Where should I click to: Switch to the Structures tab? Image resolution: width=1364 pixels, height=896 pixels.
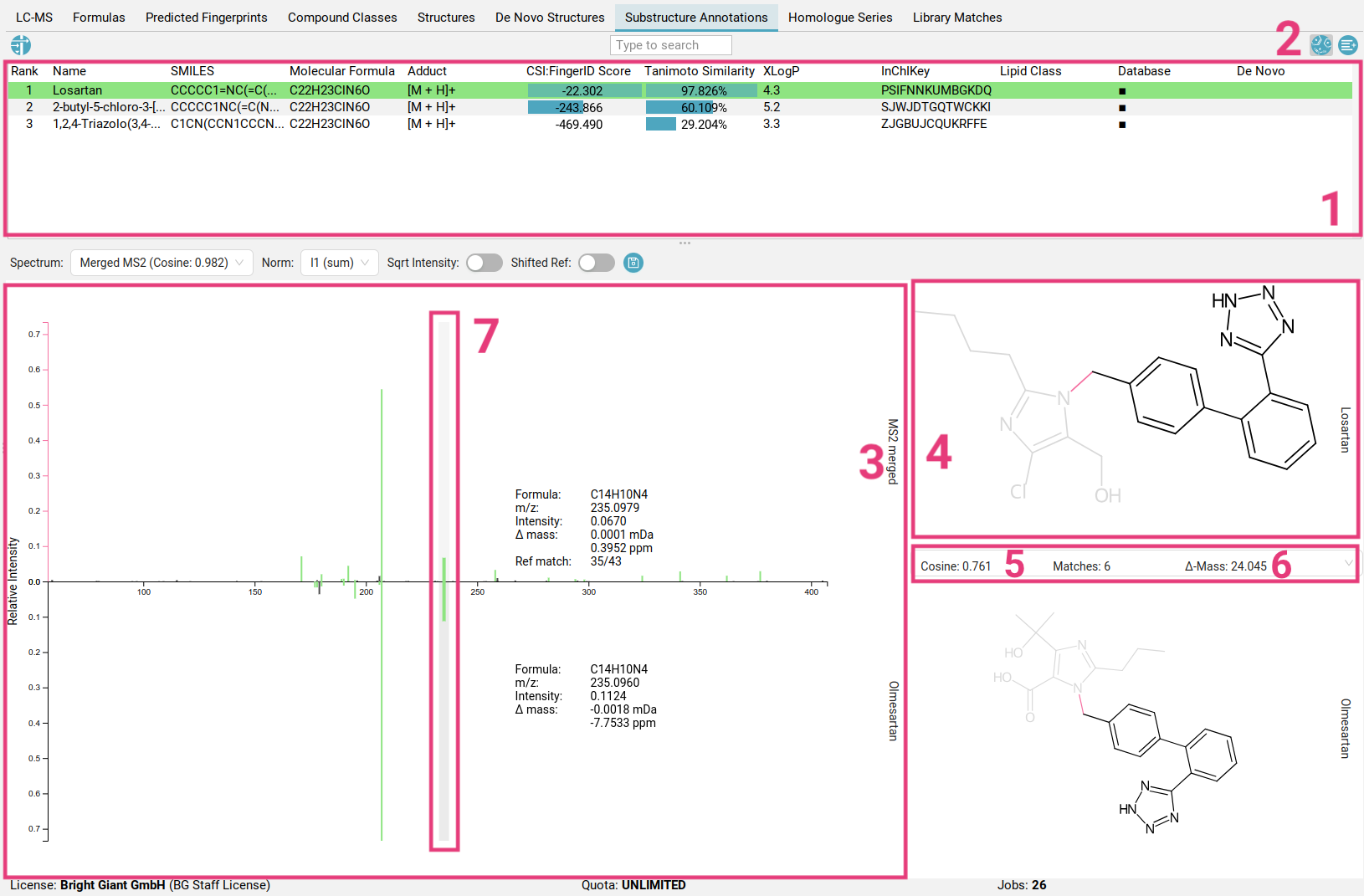[x=446, y=18]
